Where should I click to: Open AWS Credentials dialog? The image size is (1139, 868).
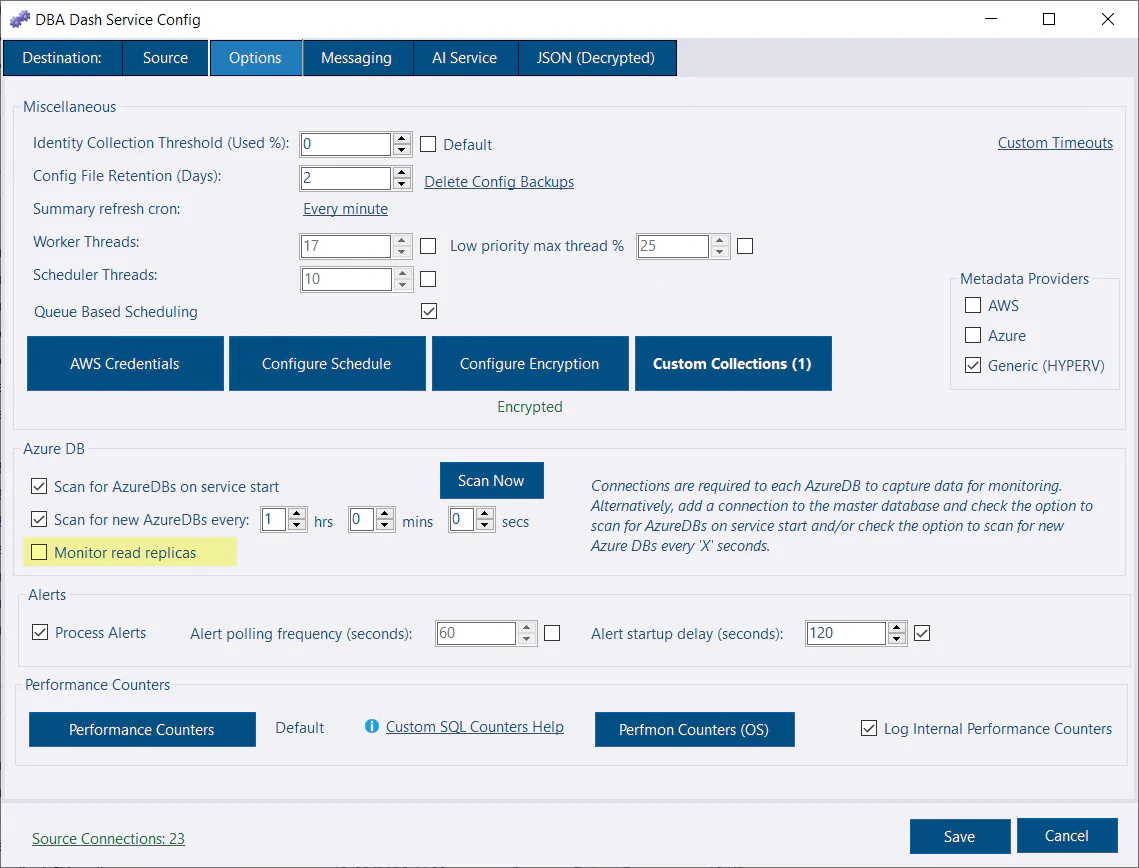tap(125, 363)
